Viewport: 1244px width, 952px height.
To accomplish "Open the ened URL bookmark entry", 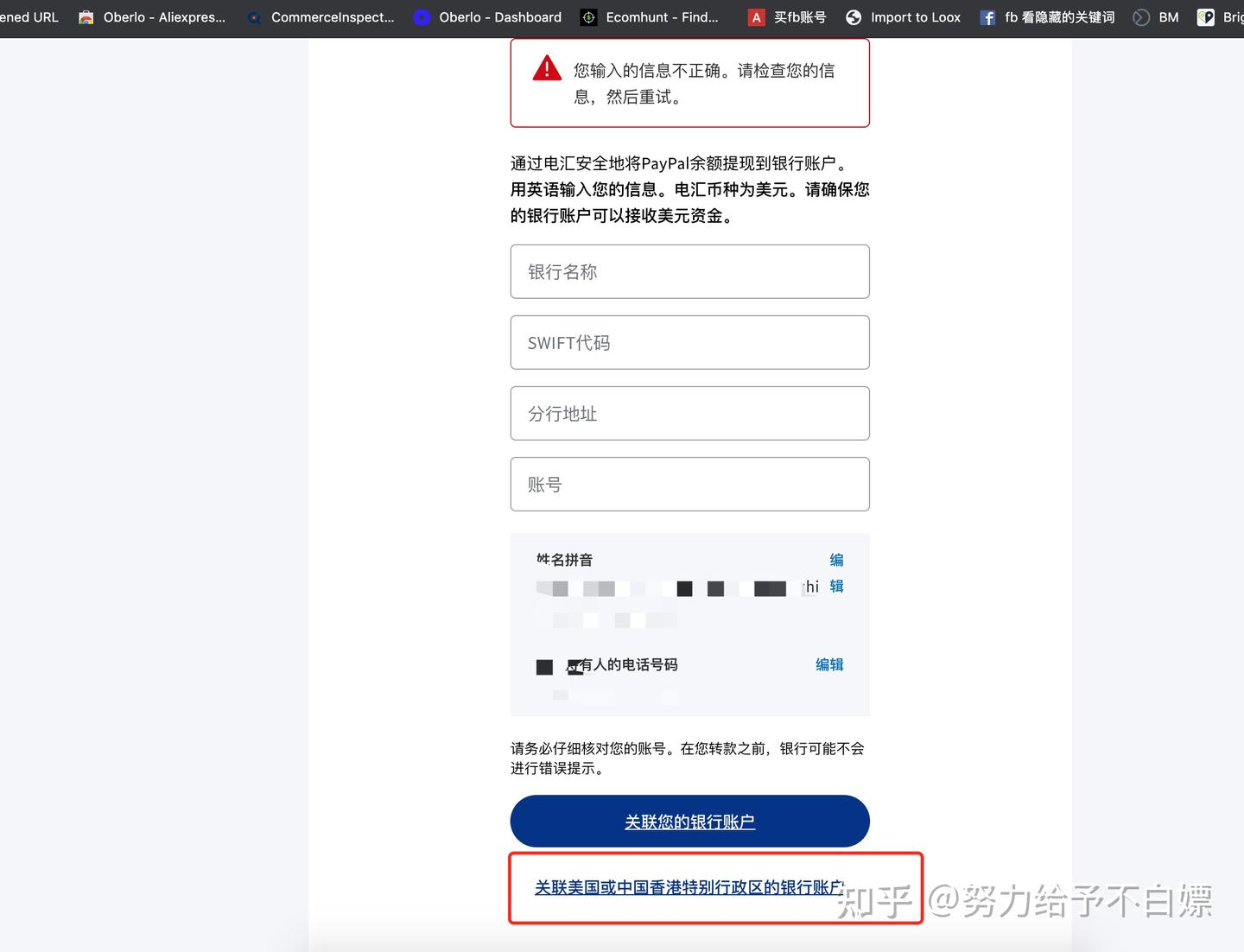I will point(29,16).
